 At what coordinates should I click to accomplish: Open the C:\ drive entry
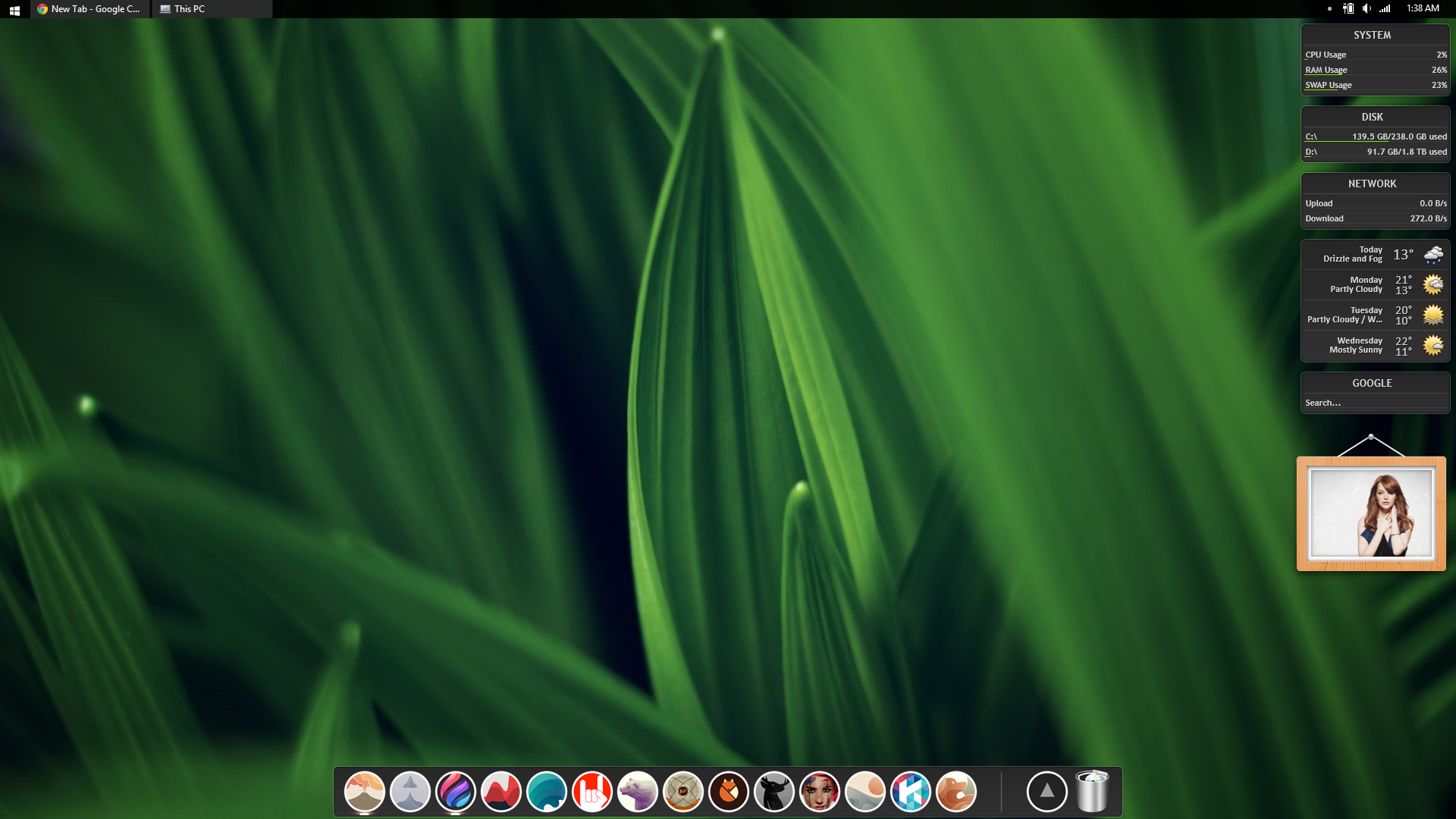[x=1376, y=136]
